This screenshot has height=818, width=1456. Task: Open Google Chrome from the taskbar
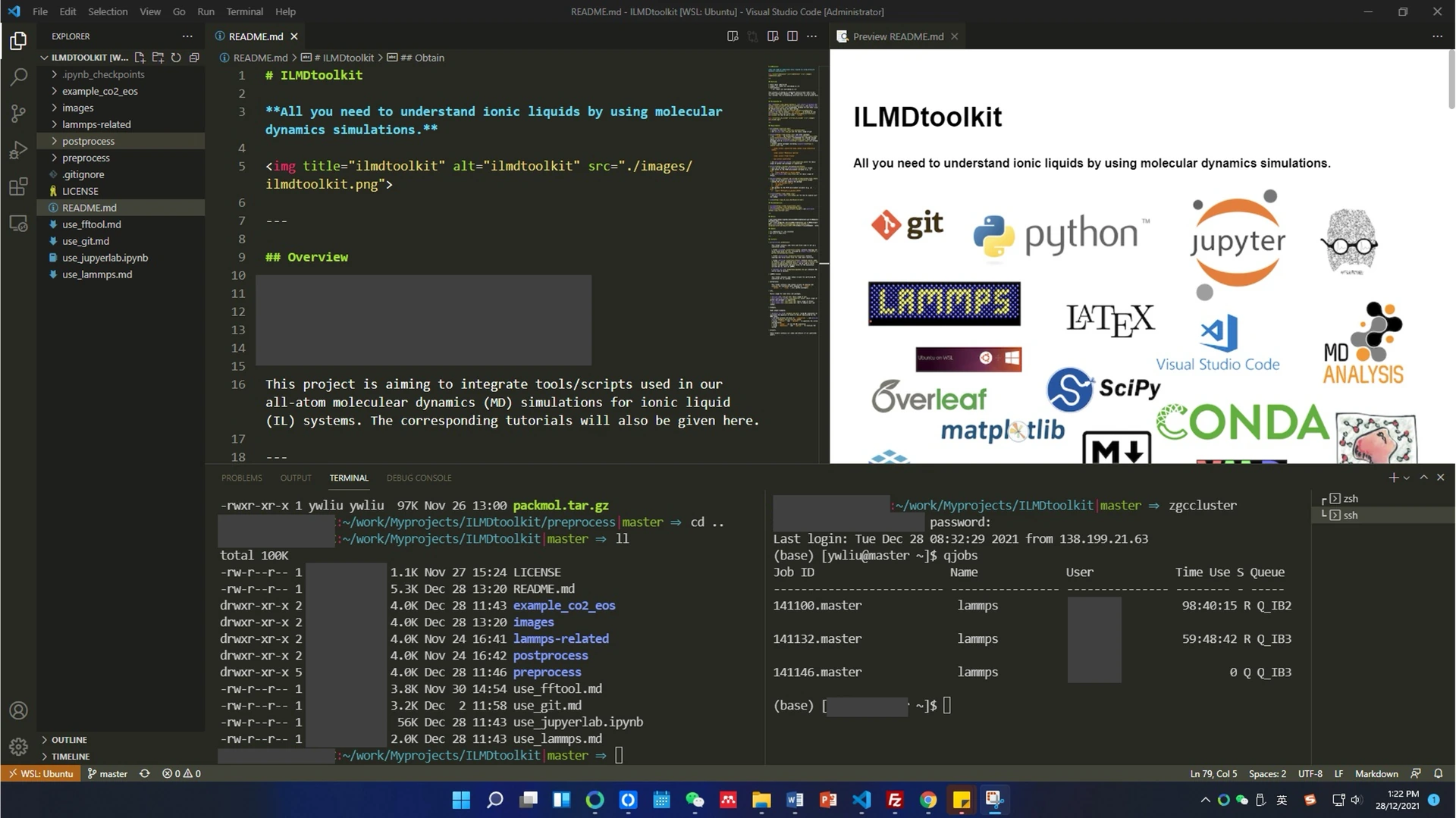coord(928,800)
